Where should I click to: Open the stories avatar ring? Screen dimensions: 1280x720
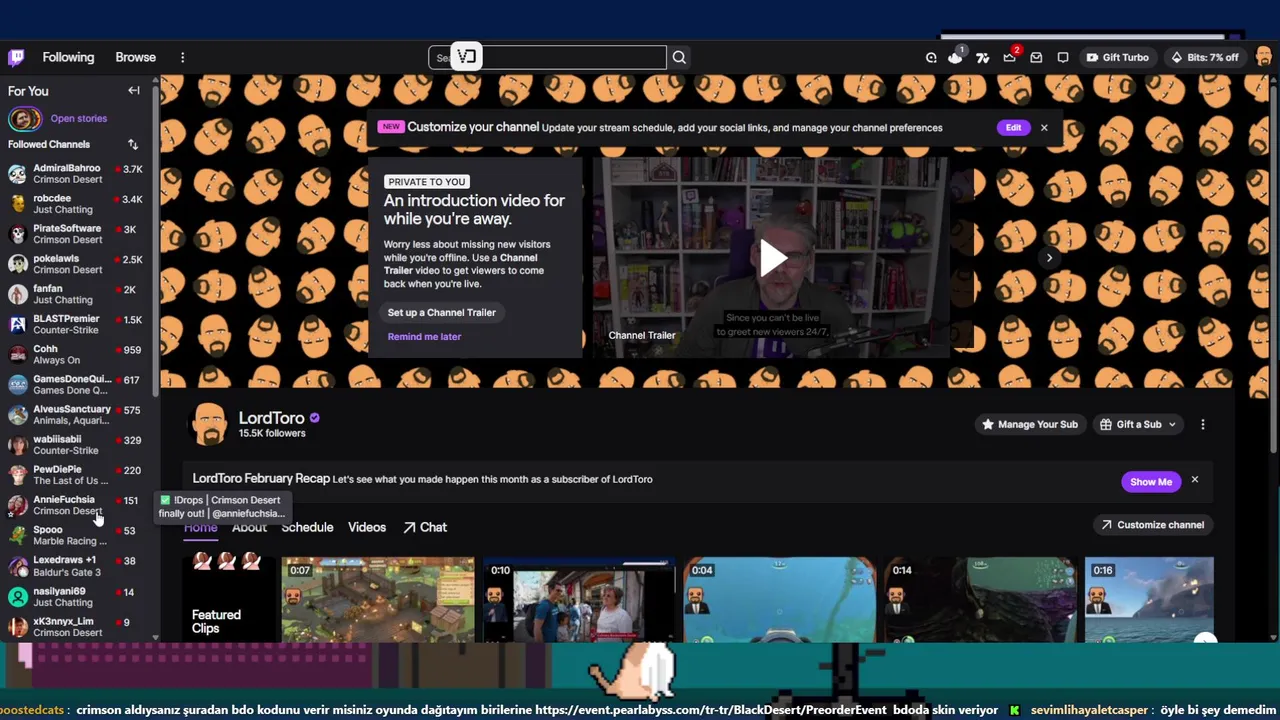click(25, 119)
